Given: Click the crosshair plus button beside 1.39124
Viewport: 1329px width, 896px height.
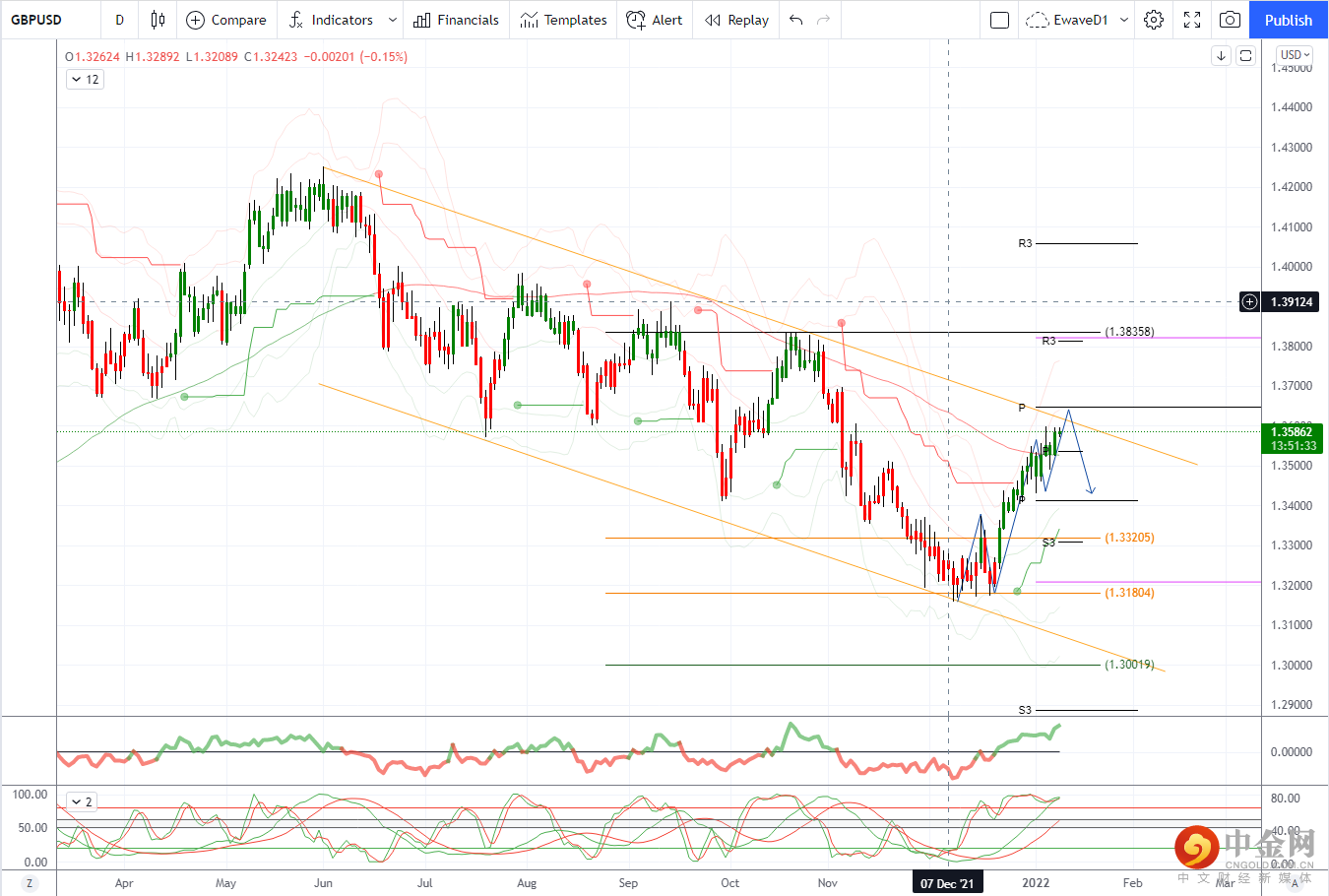Looking at the screenshot, I should point(1249,301).
